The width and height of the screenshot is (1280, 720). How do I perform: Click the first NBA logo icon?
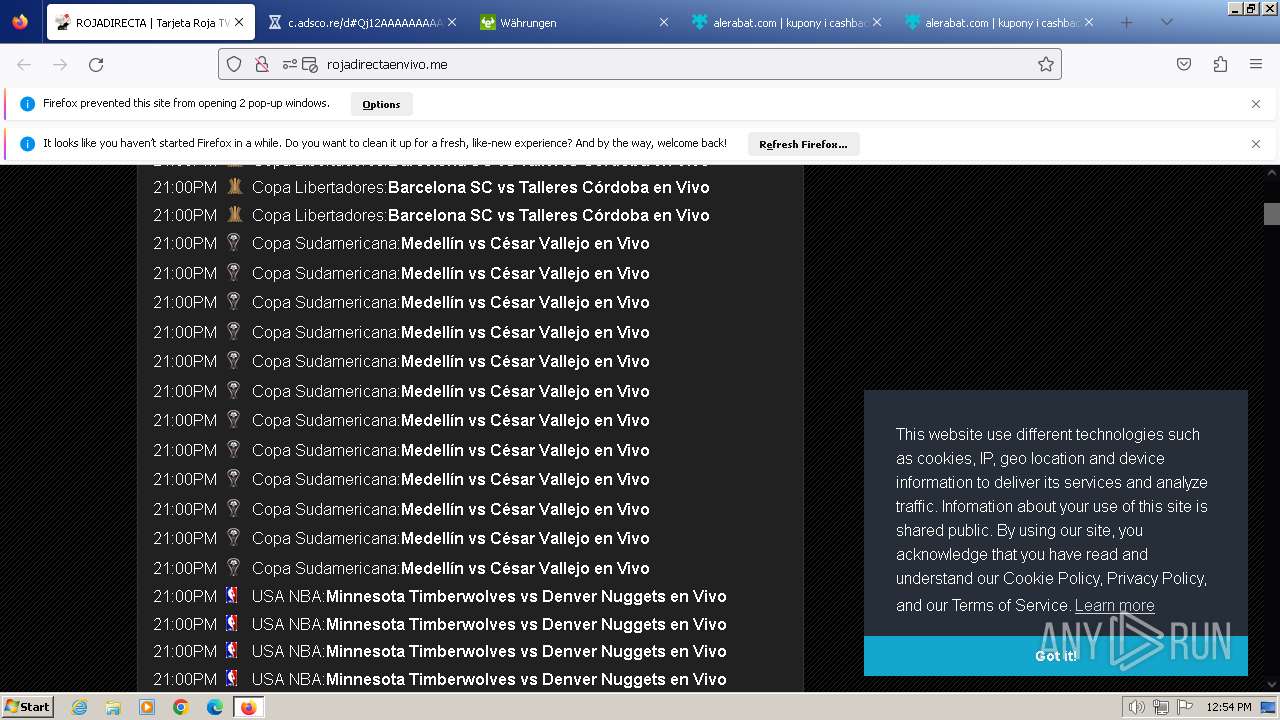[232, 595]
